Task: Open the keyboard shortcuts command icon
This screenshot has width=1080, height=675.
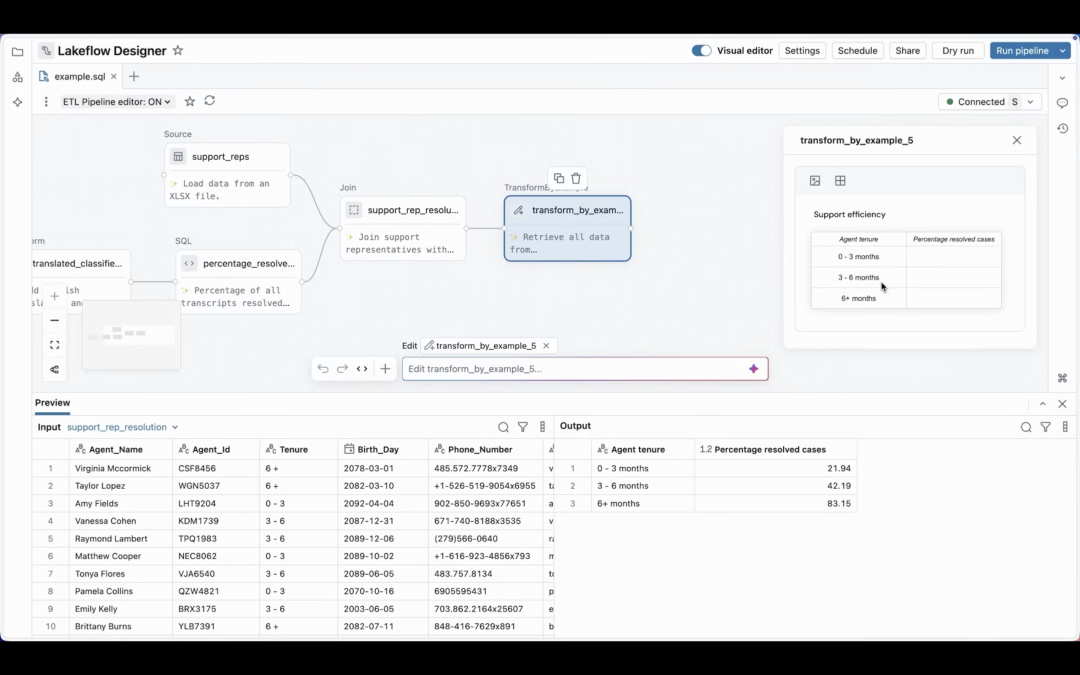Action: (x=1062, y=378)
